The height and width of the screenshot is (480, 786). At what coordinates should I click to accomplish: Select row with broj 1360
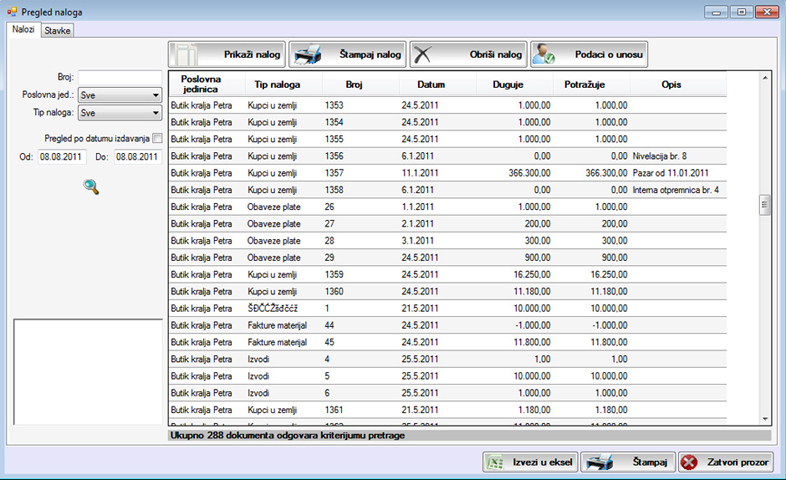[x=448, y=292]
